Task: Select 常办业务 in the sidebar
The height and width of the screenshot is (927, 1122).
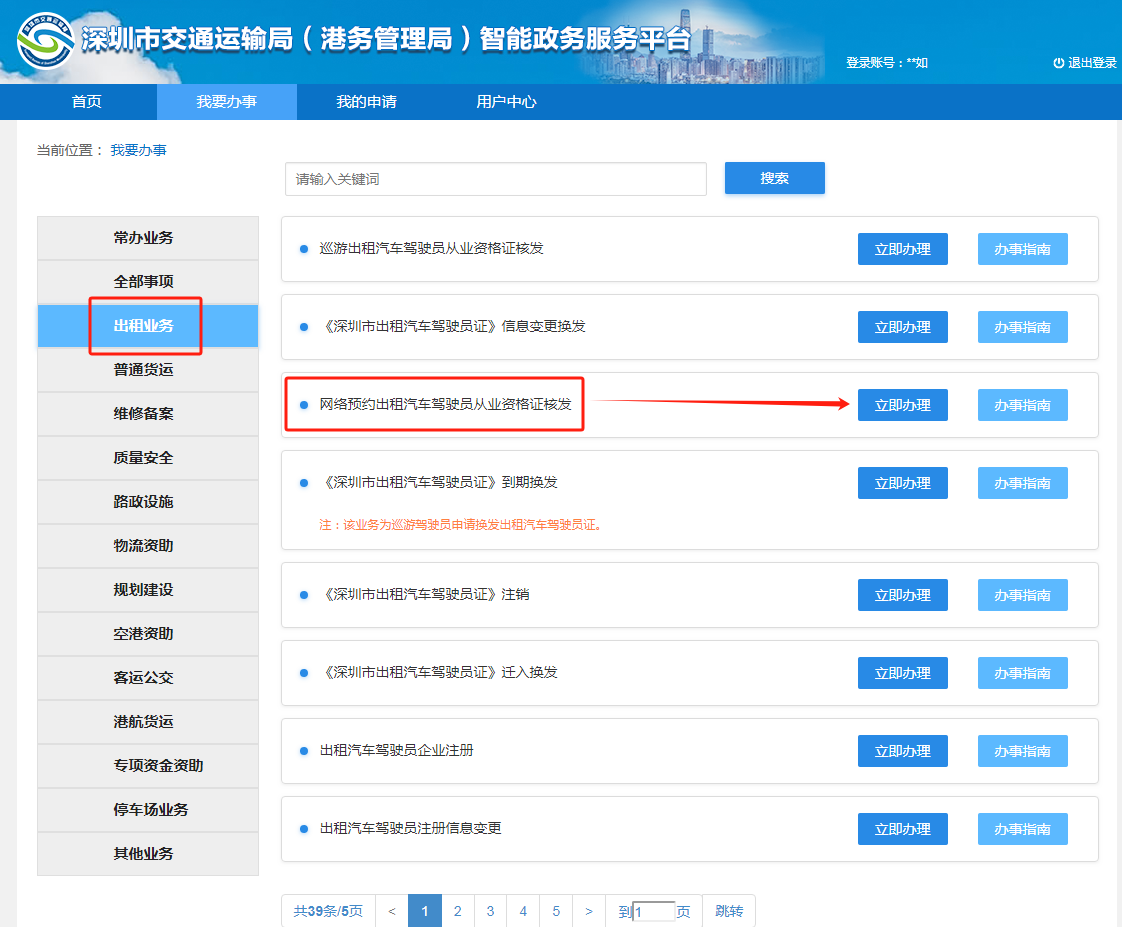Action: pyautogui.click(x=146, y=237)
